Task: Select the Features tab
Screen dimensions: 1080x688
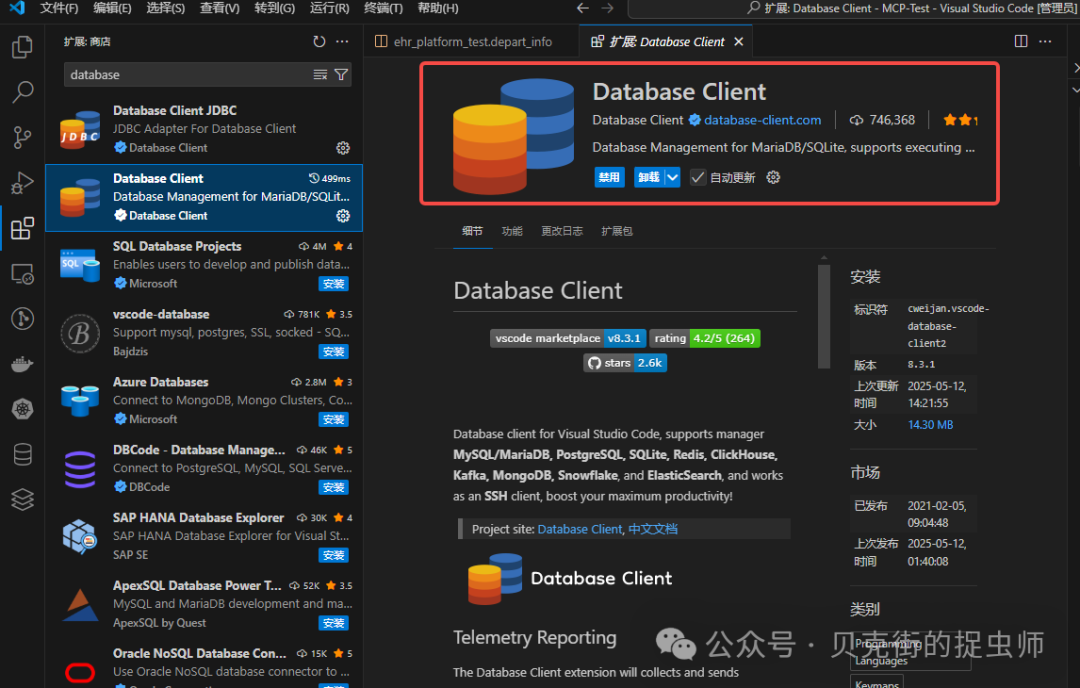Action: pyautogui.click(x=512, y=231)
